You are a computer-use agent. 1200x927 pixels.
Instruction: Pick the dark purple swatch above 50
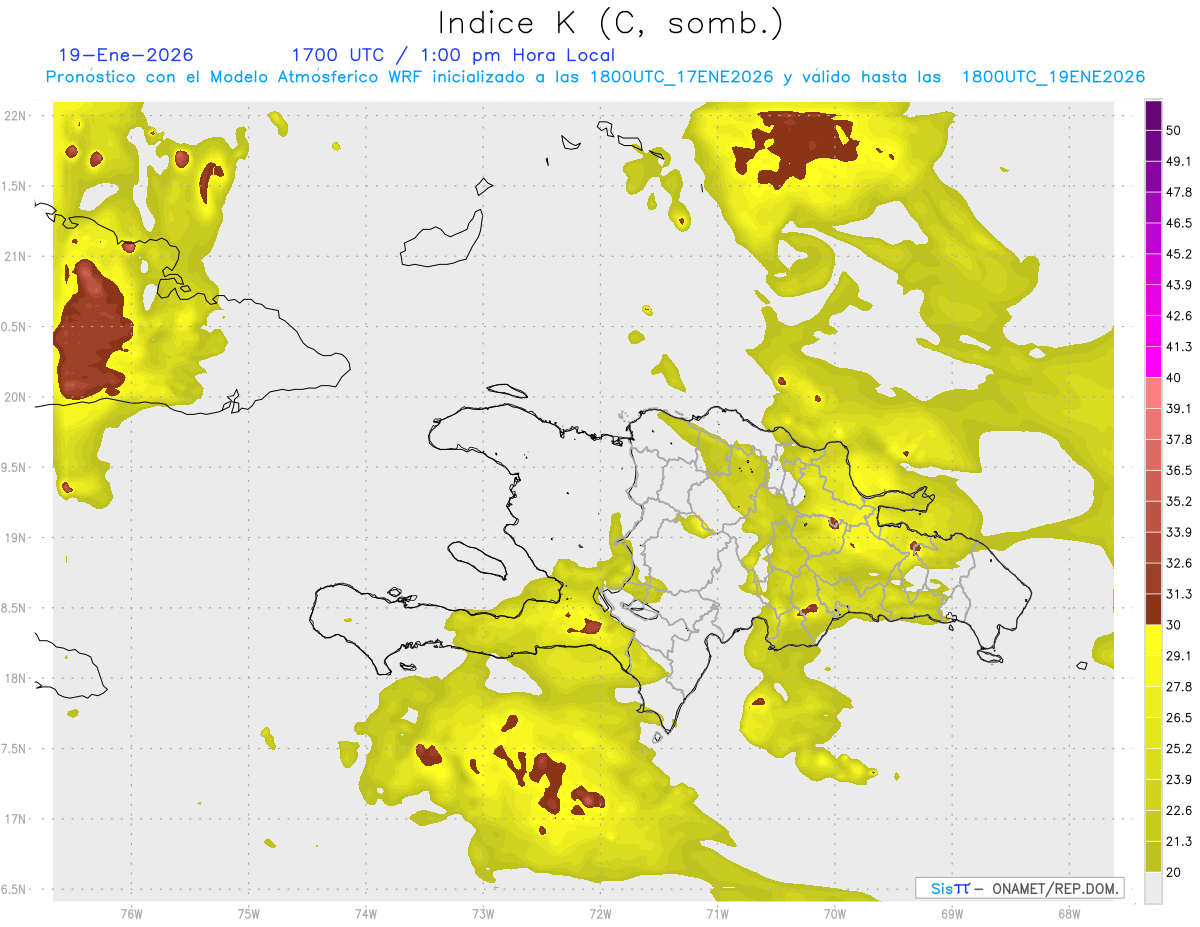click(x=1154, y=116)
